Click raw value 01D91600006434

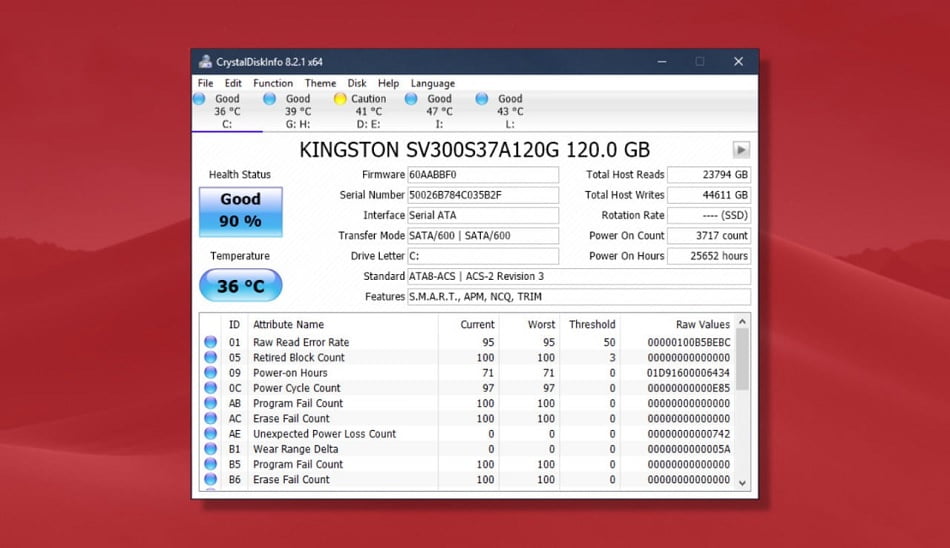click(688, 372)
